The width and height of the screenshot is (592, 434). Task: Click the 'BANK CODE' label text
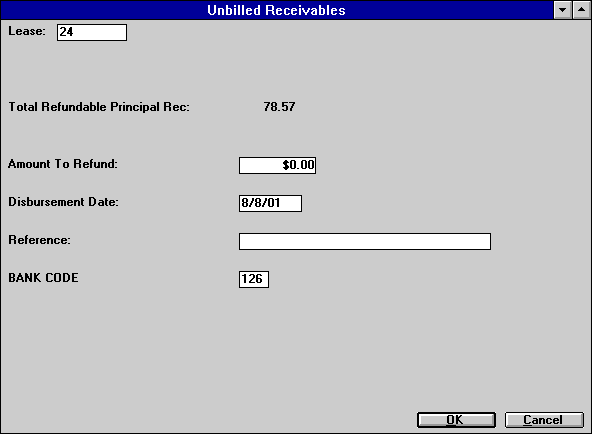[43, 278]
